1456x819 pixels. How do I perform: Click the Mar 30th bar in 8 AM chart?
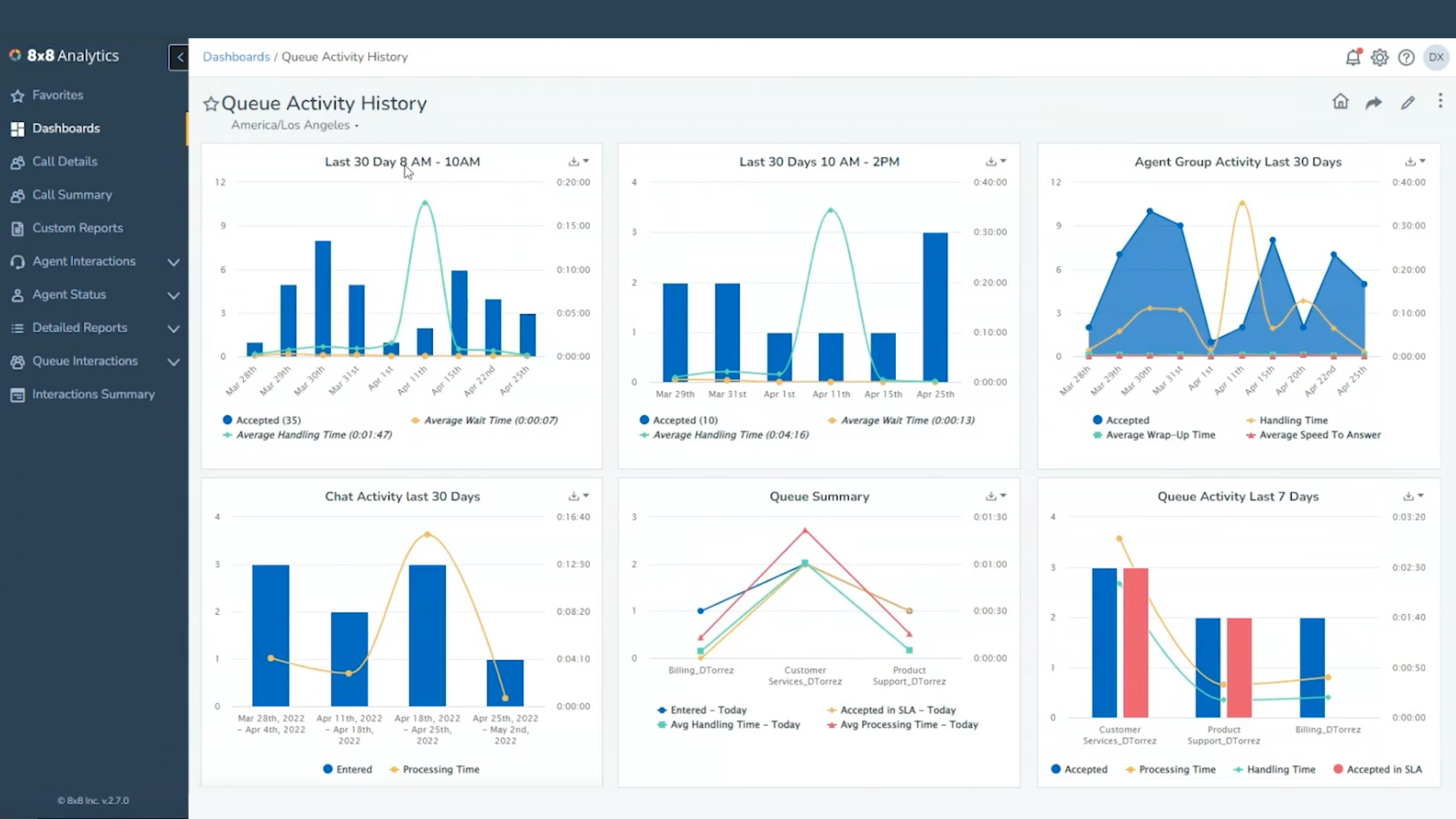pyautogui.click(x=323, y=299)
